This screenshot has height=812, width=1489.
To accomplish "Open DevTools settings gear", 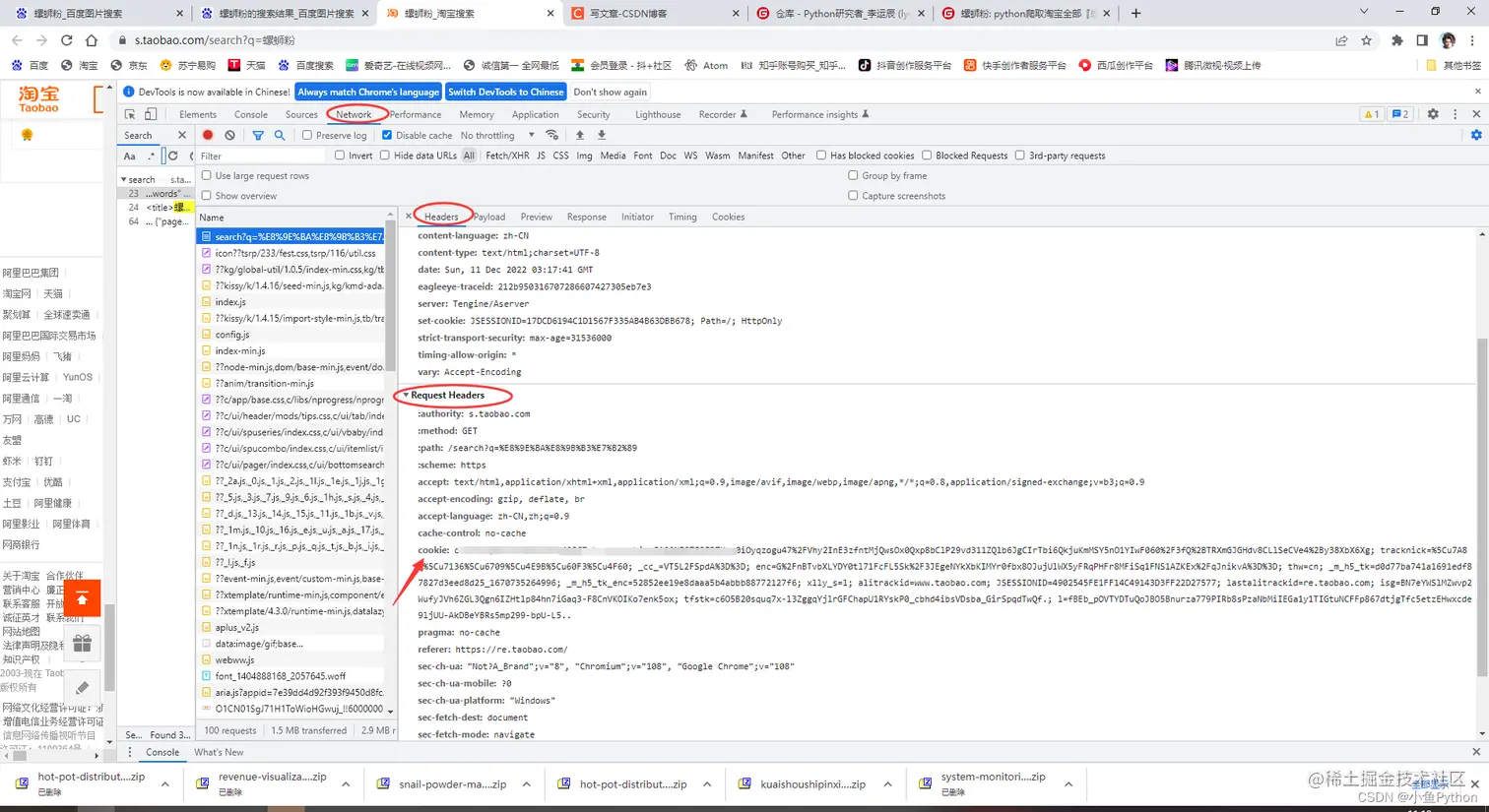I will [1433, 114].
